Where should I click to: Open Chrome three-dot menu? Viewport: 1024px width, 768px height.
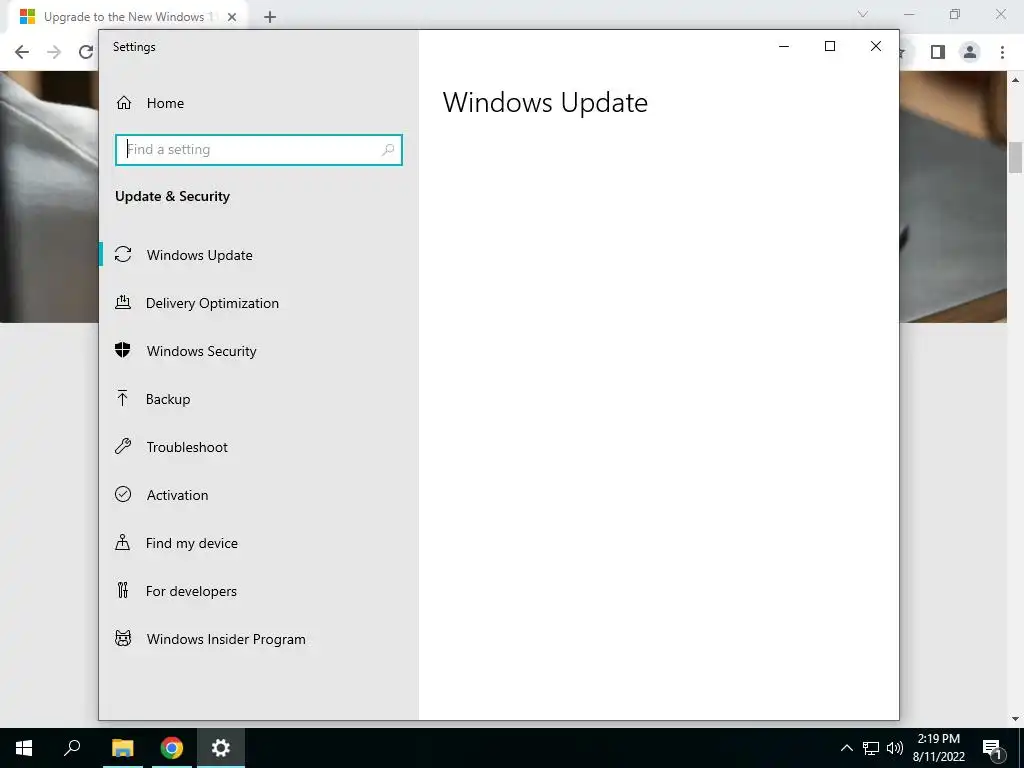1002,52
